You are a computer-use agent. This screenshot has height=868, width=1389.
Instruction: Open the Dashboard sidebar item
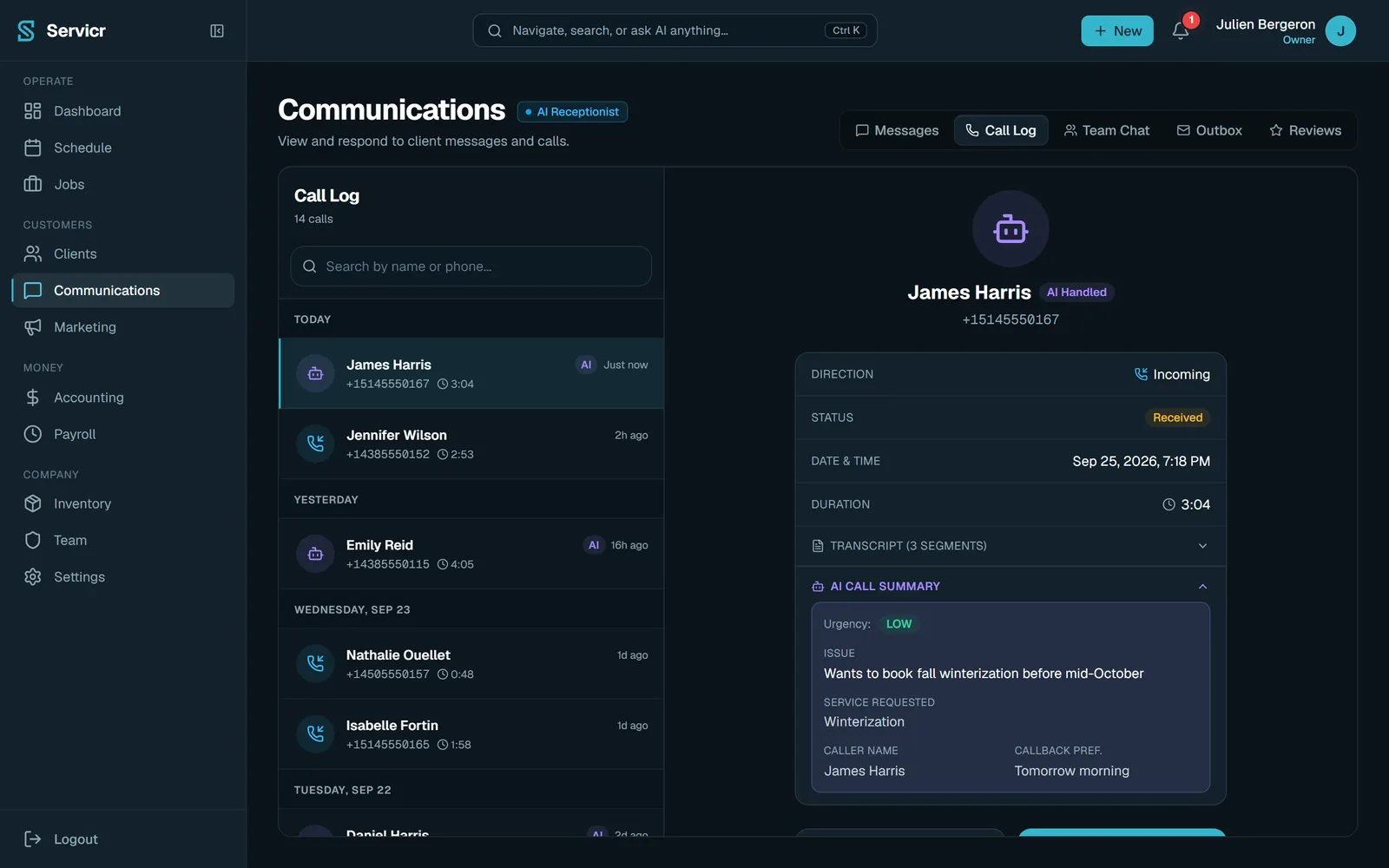(x=122, y=111)
